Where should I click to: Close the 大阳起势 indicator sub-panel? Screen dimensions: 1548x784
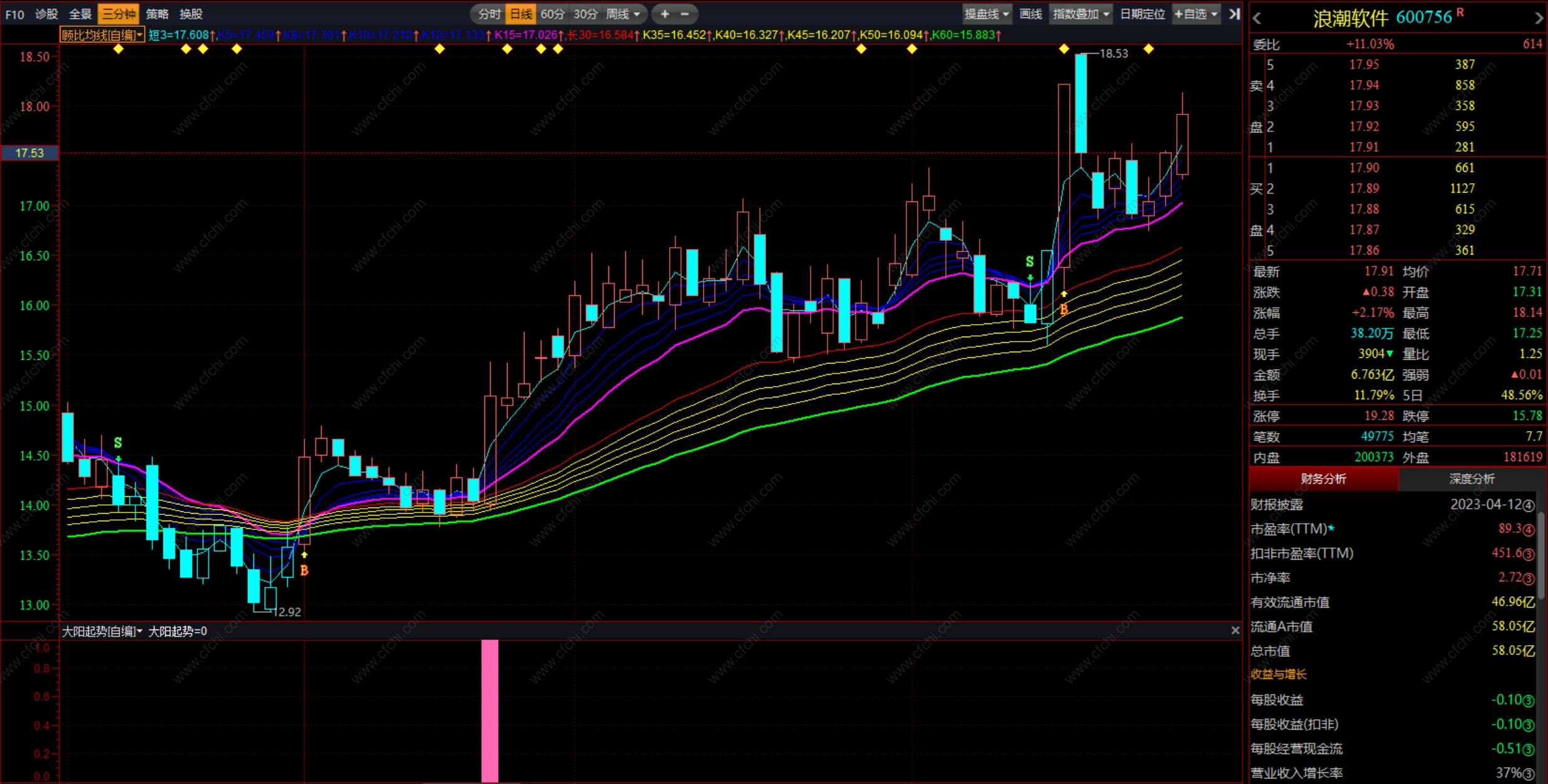point(1235,631)
